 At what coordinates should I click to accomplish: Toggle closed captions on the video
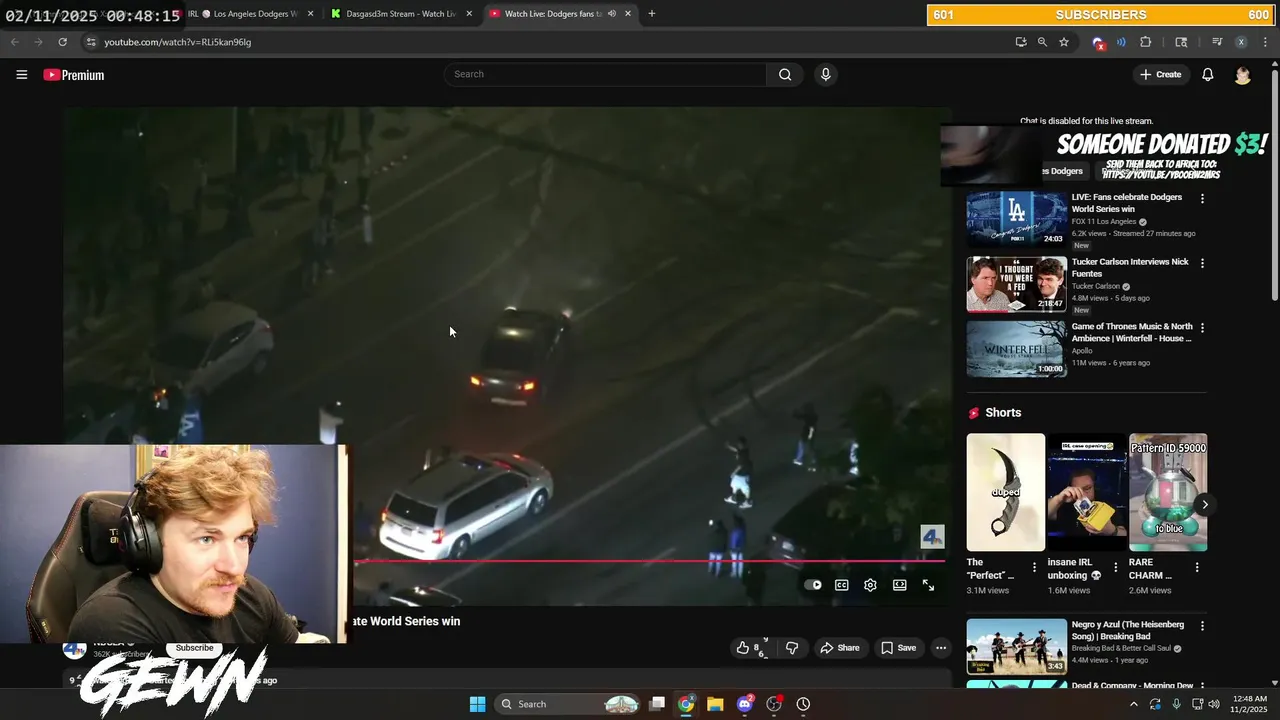842,585
